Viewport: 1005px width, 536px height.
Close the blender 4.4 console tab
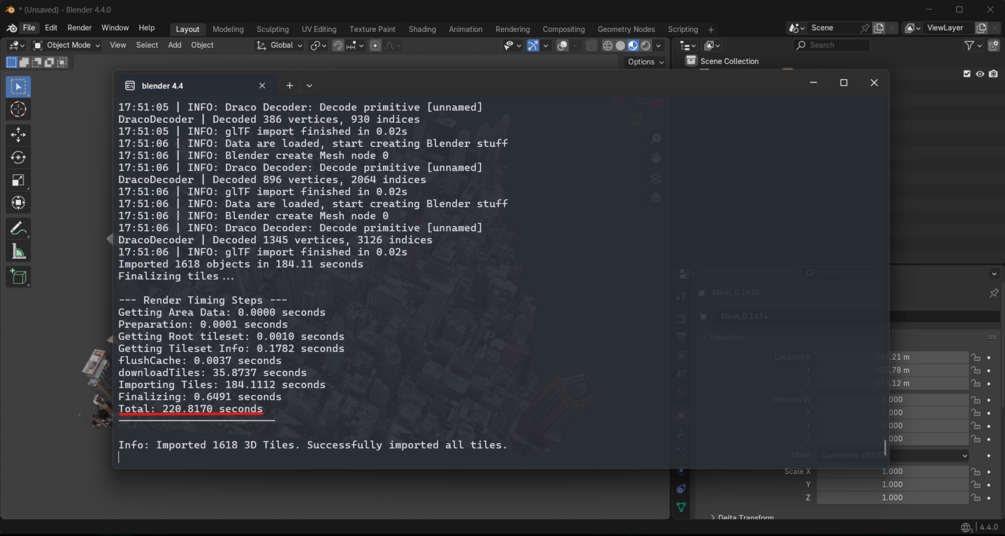[262, 86]
